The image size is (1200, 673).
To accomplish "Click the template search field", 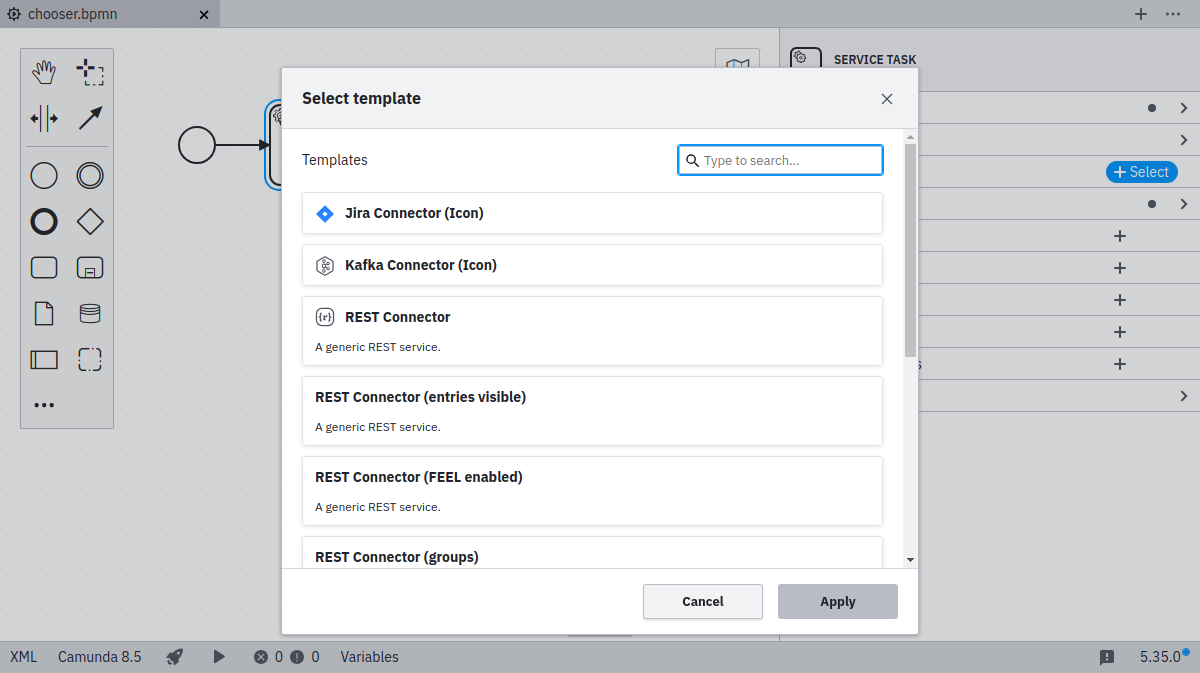I will pyautogui.click(x=779, y=159).
